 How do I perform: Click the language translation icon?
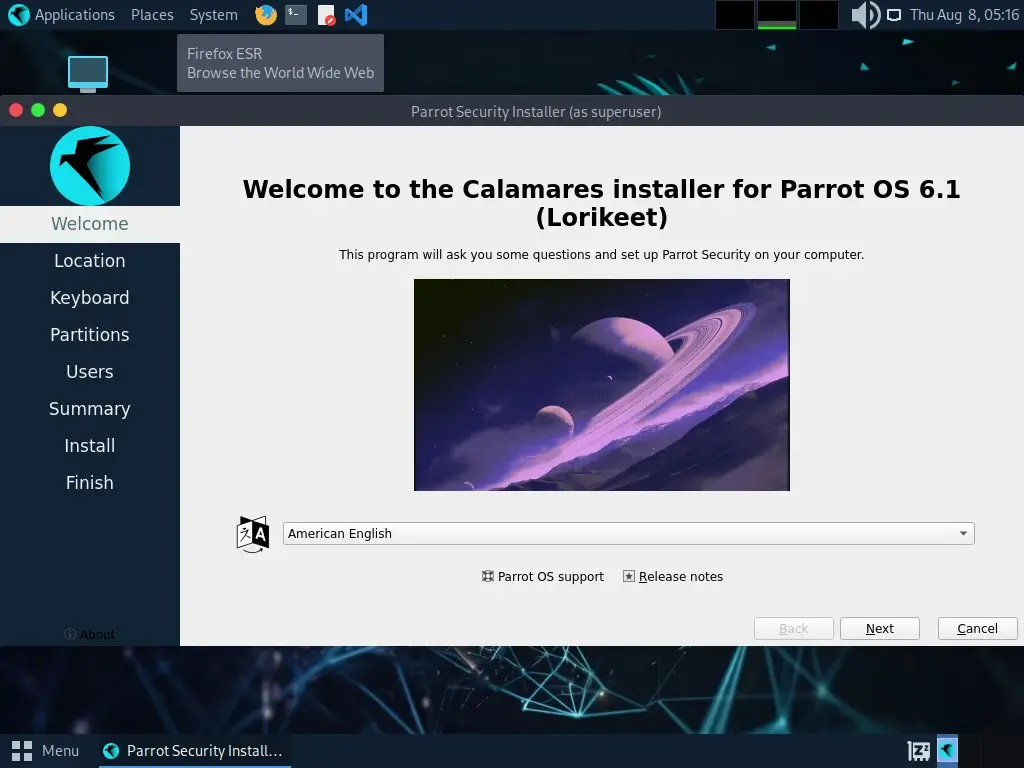[x=253, y=534]
